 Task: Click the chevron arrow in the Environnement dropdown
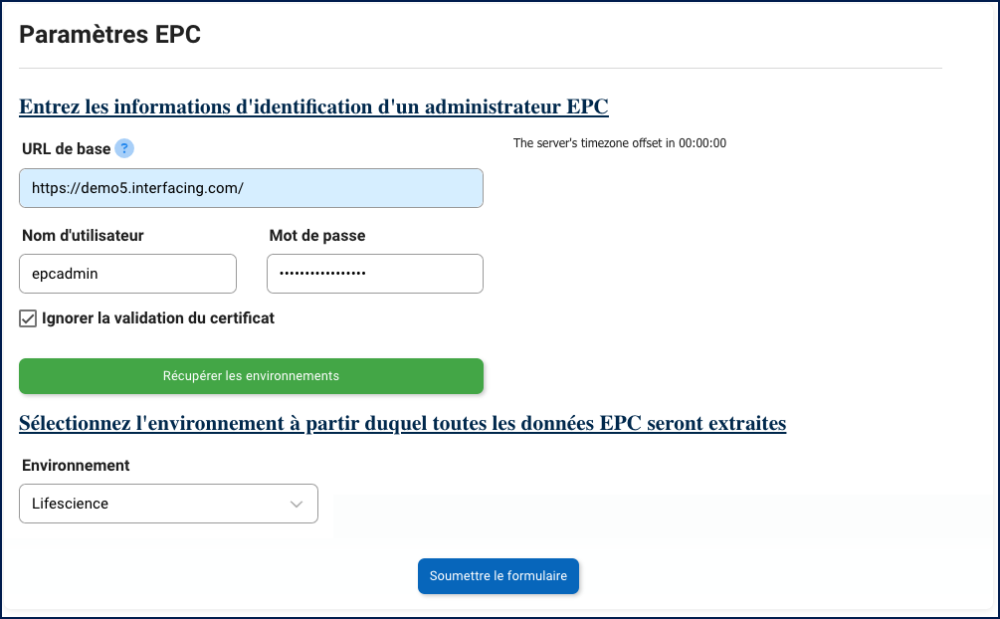click(x=297, y=504)
